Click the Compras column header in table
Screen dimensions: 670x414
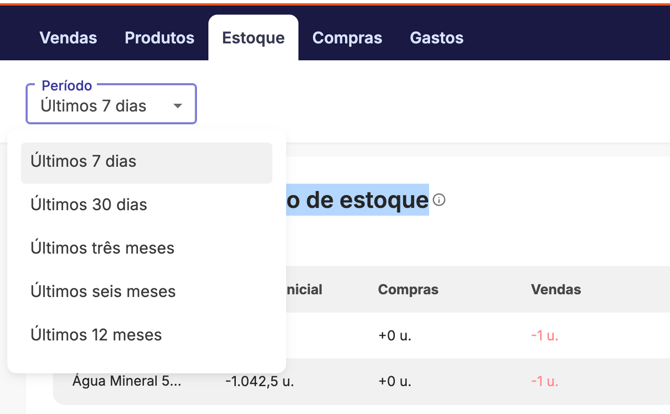click(x=408, y=289)
